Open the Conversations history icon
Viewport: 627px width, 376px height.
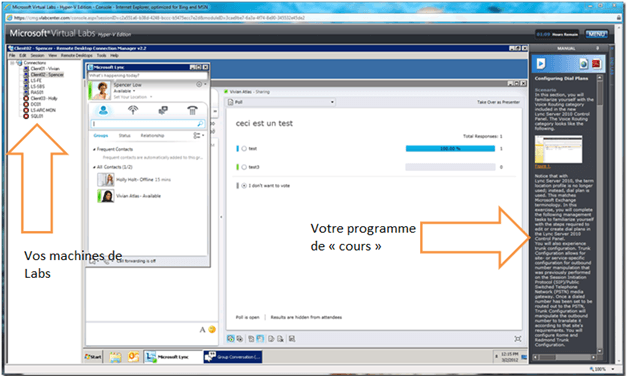(x=163, y=110)
